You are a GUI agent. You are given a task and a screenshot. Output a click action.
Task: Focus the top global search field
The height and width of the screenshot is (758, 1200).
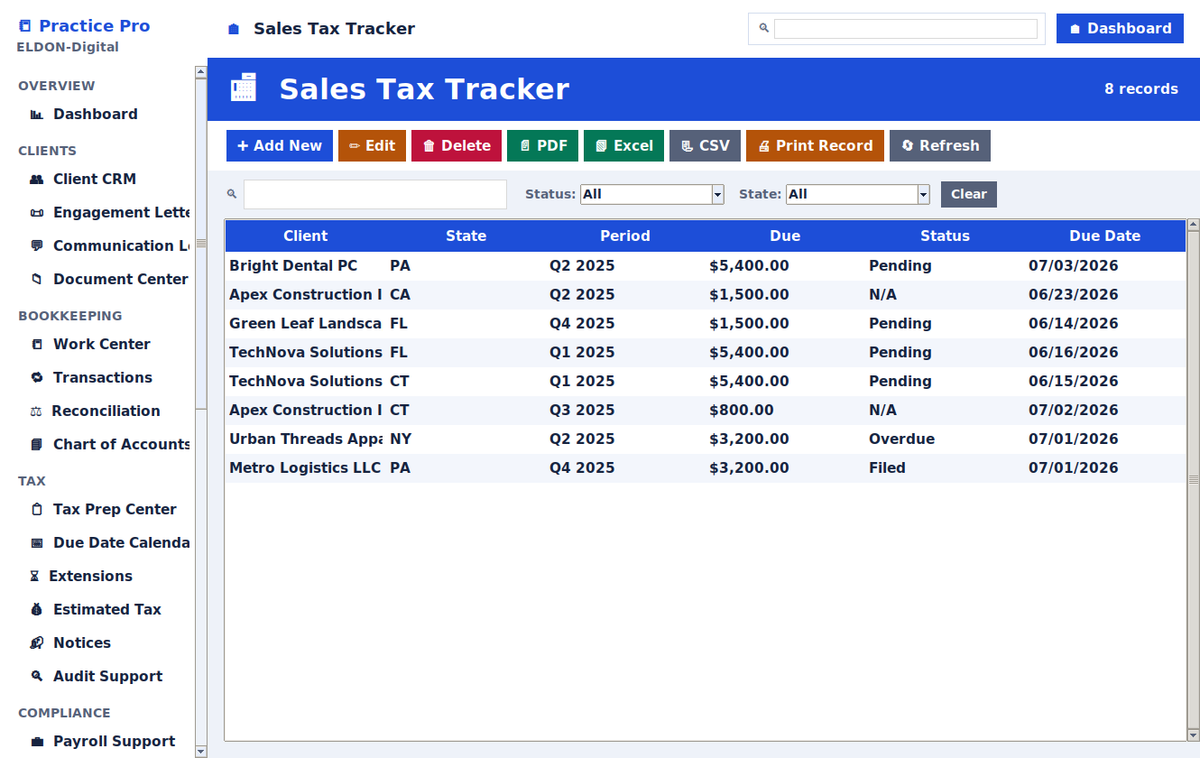pyautogui.click(x=905, y=29)
